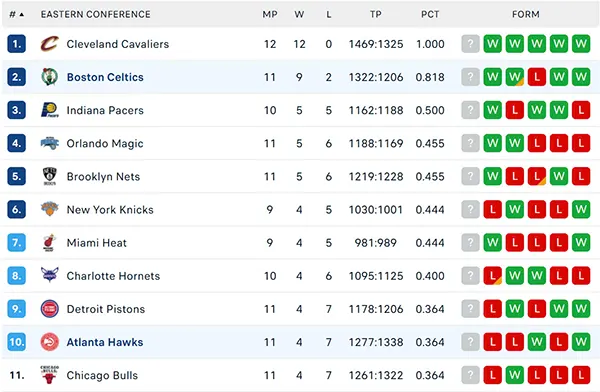This screenshot has width=600, height=392.
Task: Click the Cavaliers upcoming match question mark
Action: click(470, 44)
